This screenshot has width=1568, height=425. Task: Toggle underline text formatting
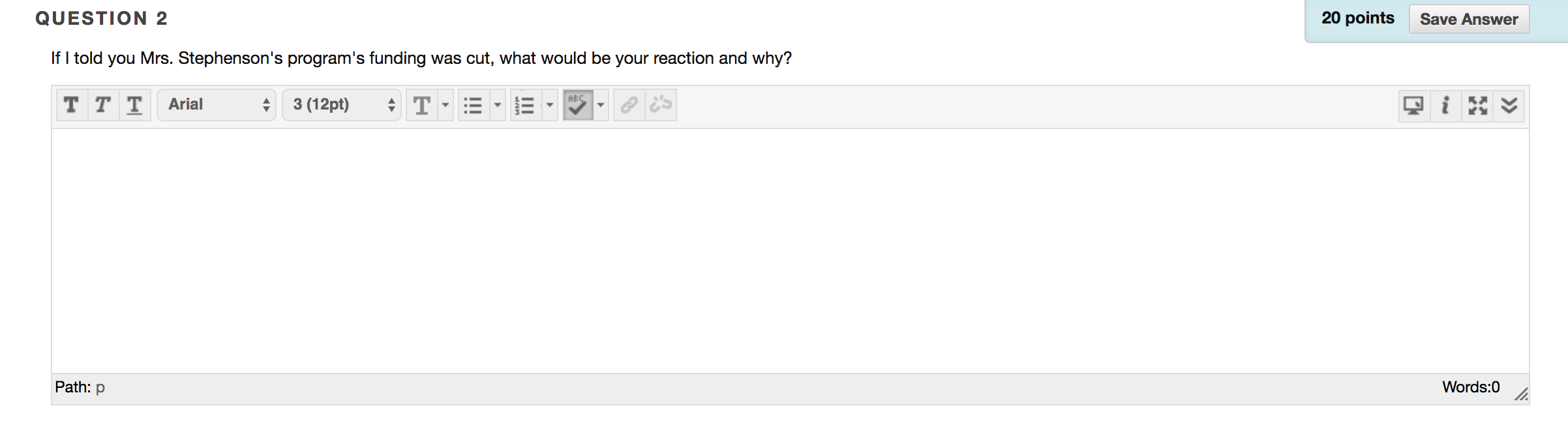pyautogui.click(x=134, y=105)
